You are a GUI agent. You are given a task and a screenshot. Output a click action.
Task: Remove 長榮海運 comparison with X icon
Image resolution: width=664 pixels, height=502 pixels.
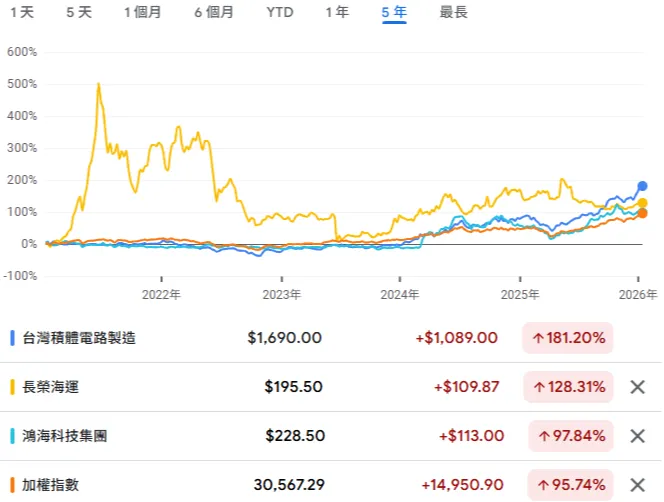[637, 387]
